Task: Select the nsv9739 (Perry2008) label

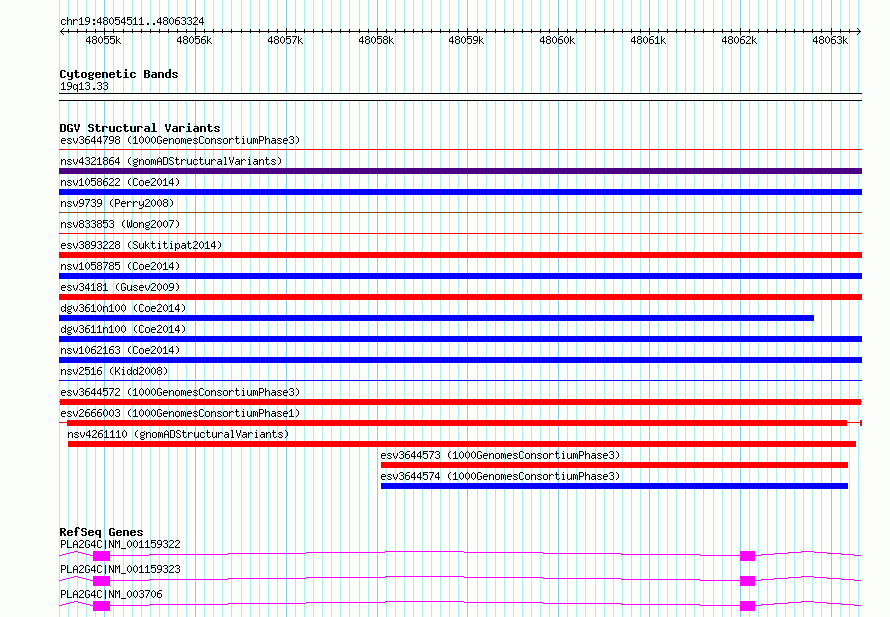Action: [x=117, y=203]
